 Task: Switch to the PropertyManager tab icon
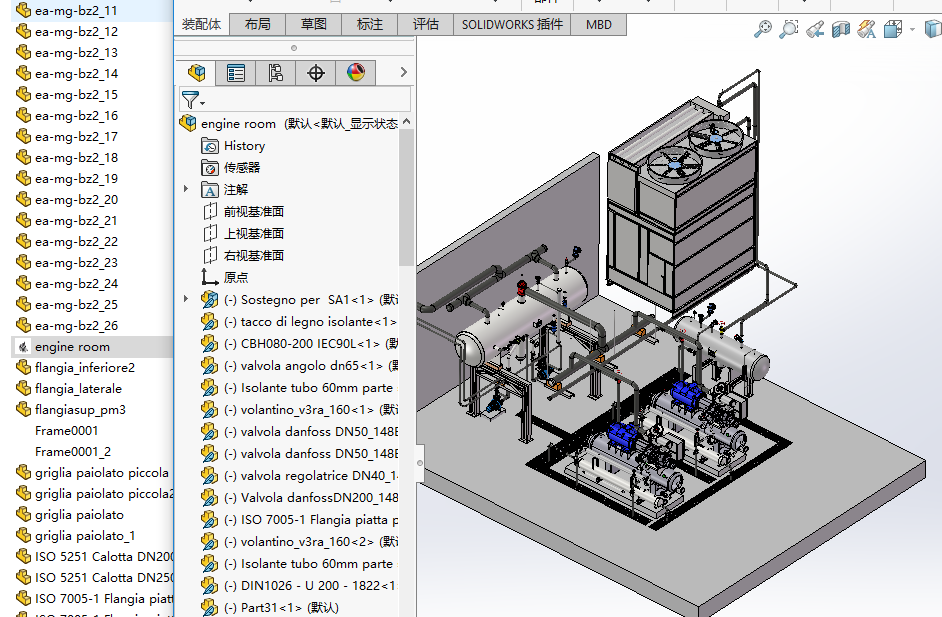tap(236, 72)
